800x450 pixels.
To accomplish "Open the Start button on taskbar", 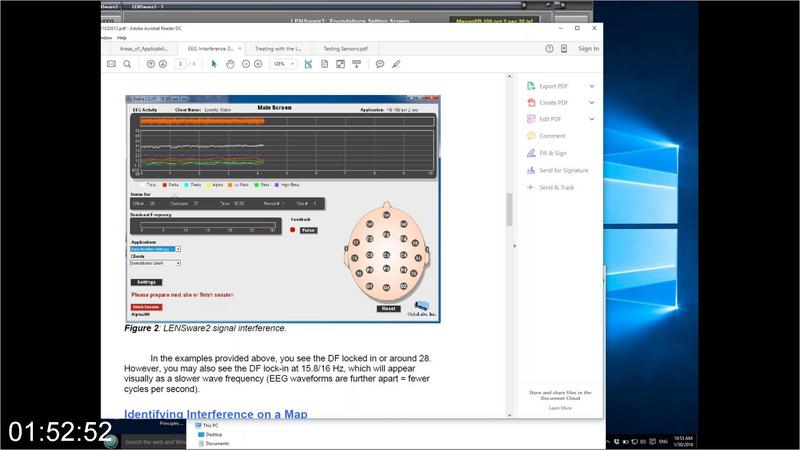I will pos(110,441).
